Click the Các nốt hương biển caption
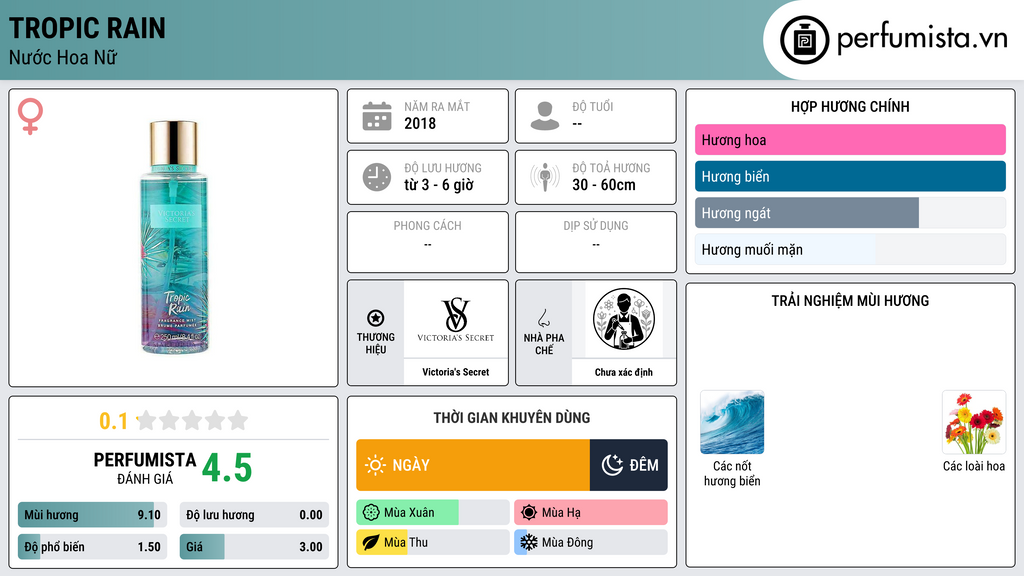The image size is (1024, 576). (x=732, y=473)
